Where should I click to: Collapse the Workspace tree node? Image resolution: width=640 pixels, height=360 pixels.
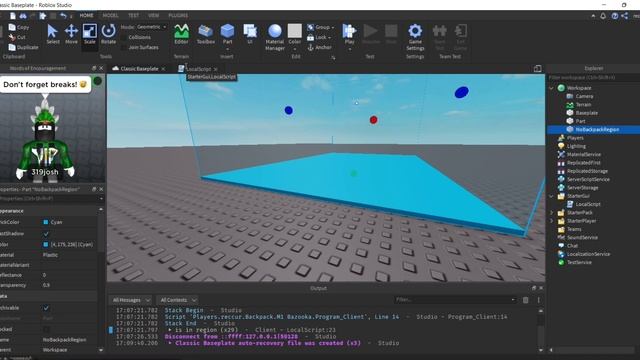coord(551,88)
